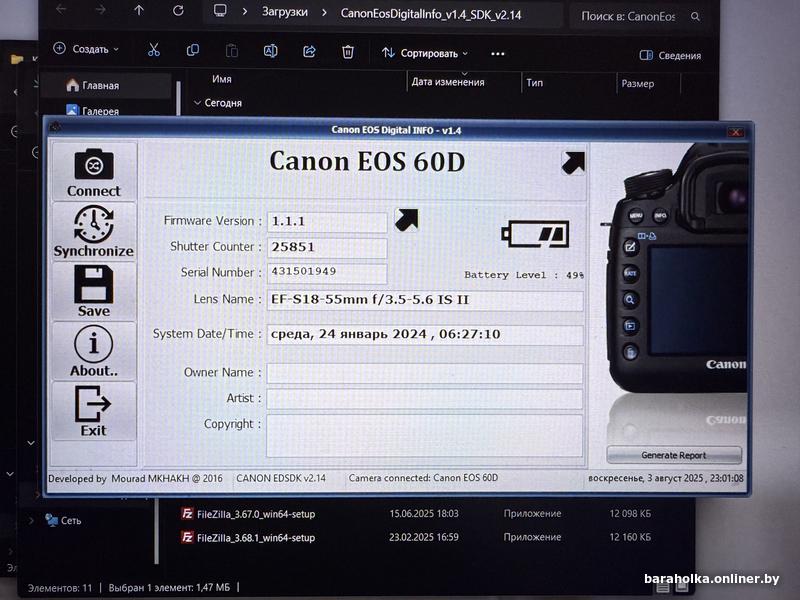The height and width of the screenshot is (600, 800).
Task: Sort files by the Тип column
Action: [535, 83]
